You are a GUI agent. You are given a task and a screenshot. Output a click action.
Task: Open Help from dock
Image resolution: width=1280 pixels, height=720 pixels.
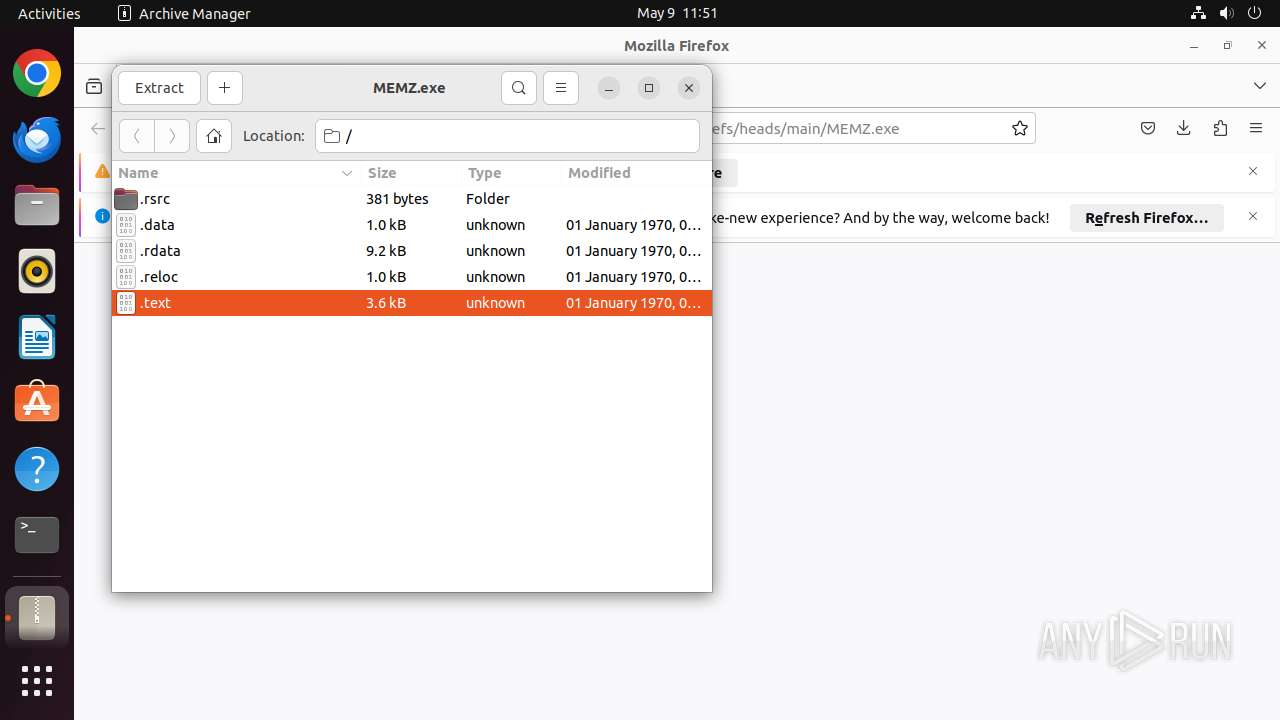point(37,469)
